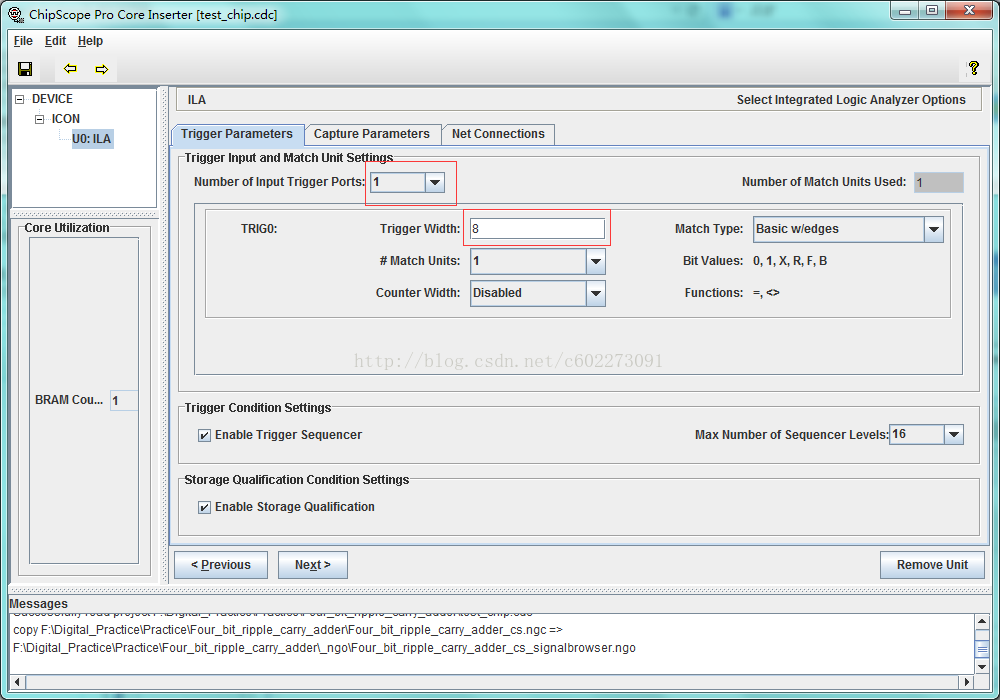Collapse the ICON tree node
This screenshot has height=700, width=1000.
pyautogui.click(x=40, y=119)
